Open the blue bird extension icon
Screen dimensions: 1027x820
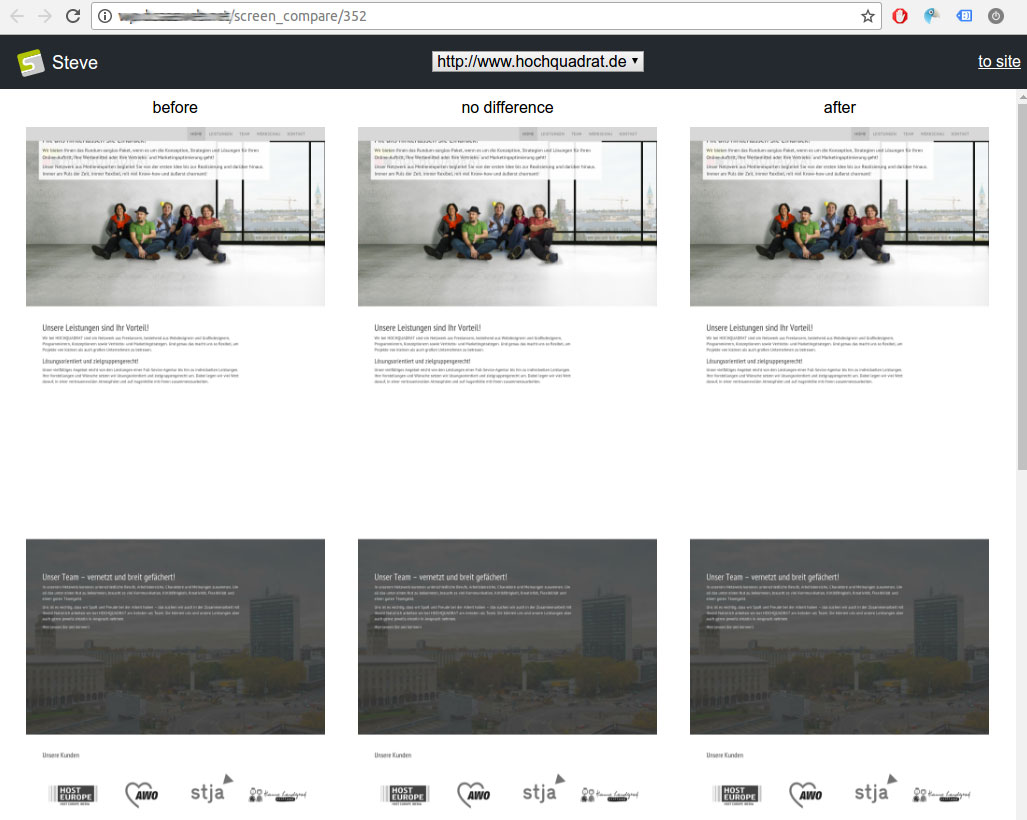pyautogui.click(x=931, y=16)
